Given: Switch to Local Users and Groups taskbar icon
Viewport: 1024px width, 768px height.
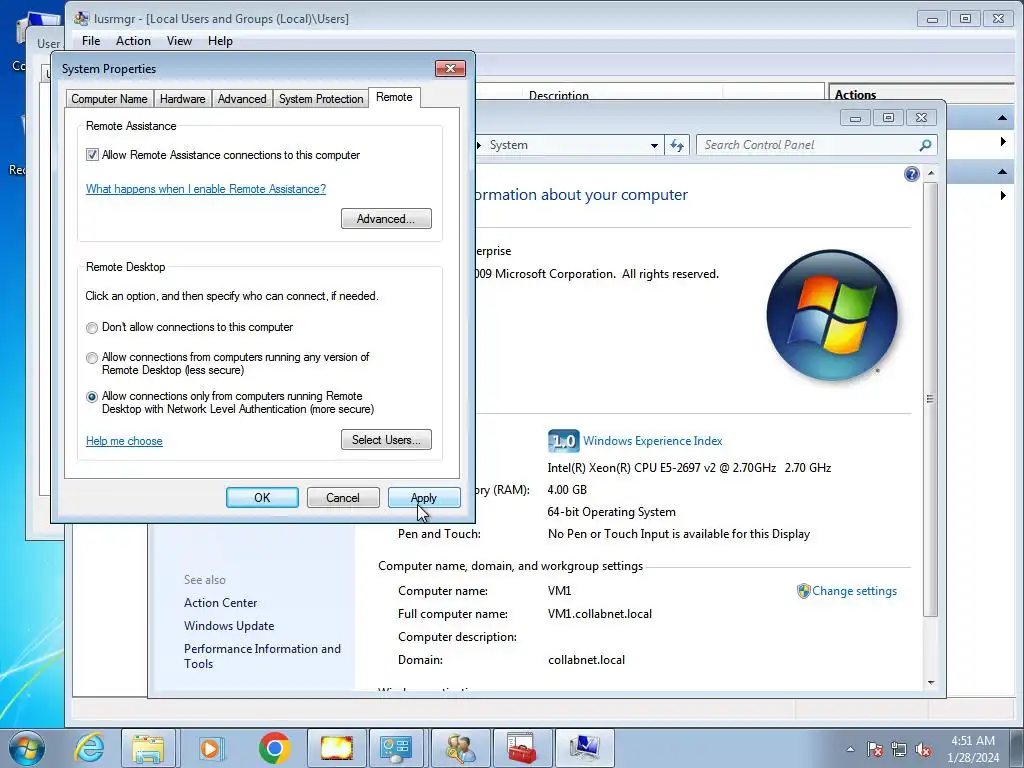Looking at the screenshot, I should coord(460,748).
